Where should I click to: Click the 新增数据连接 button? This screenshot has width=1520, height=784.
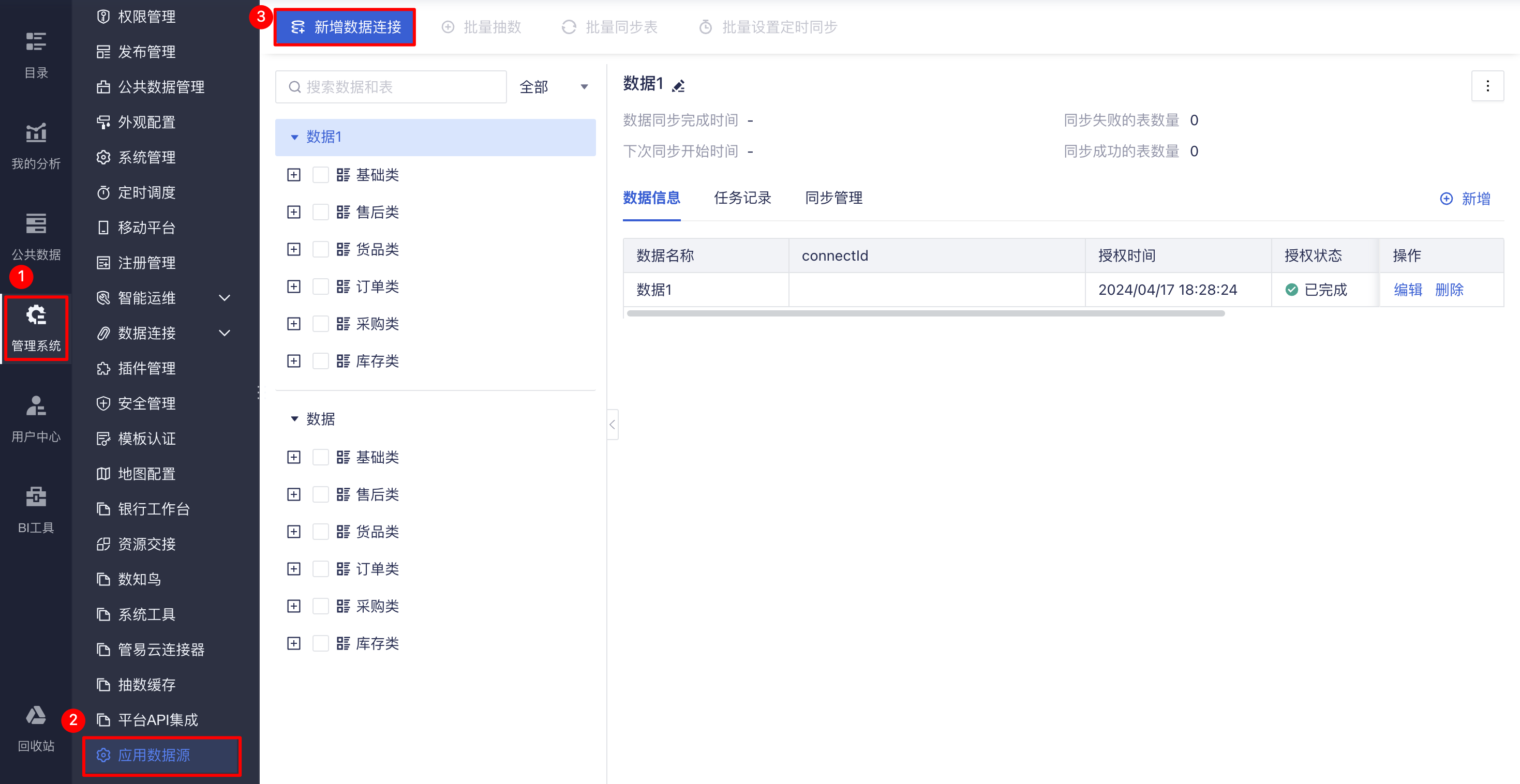pyautogui.click(x=345, y=27)
